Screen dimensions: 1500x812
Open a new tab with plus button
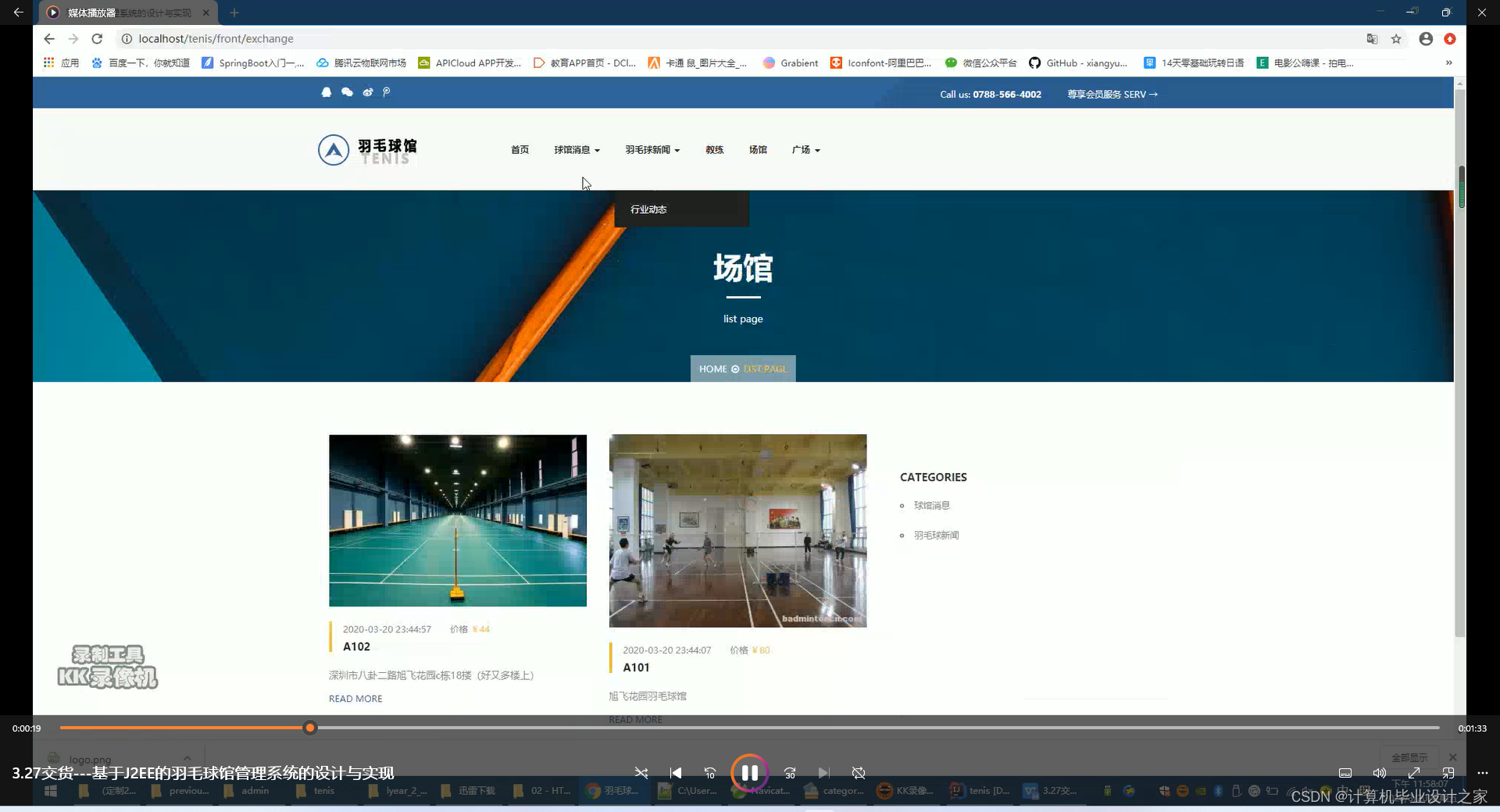click(234, 12)
